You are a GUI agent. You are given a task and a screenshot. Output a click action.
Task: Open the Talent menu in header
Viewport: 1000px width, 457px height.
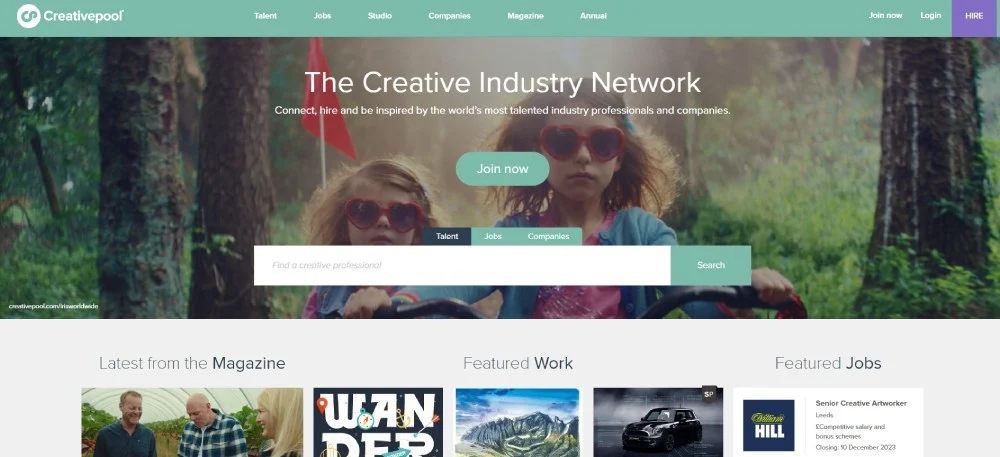(265, 16)
